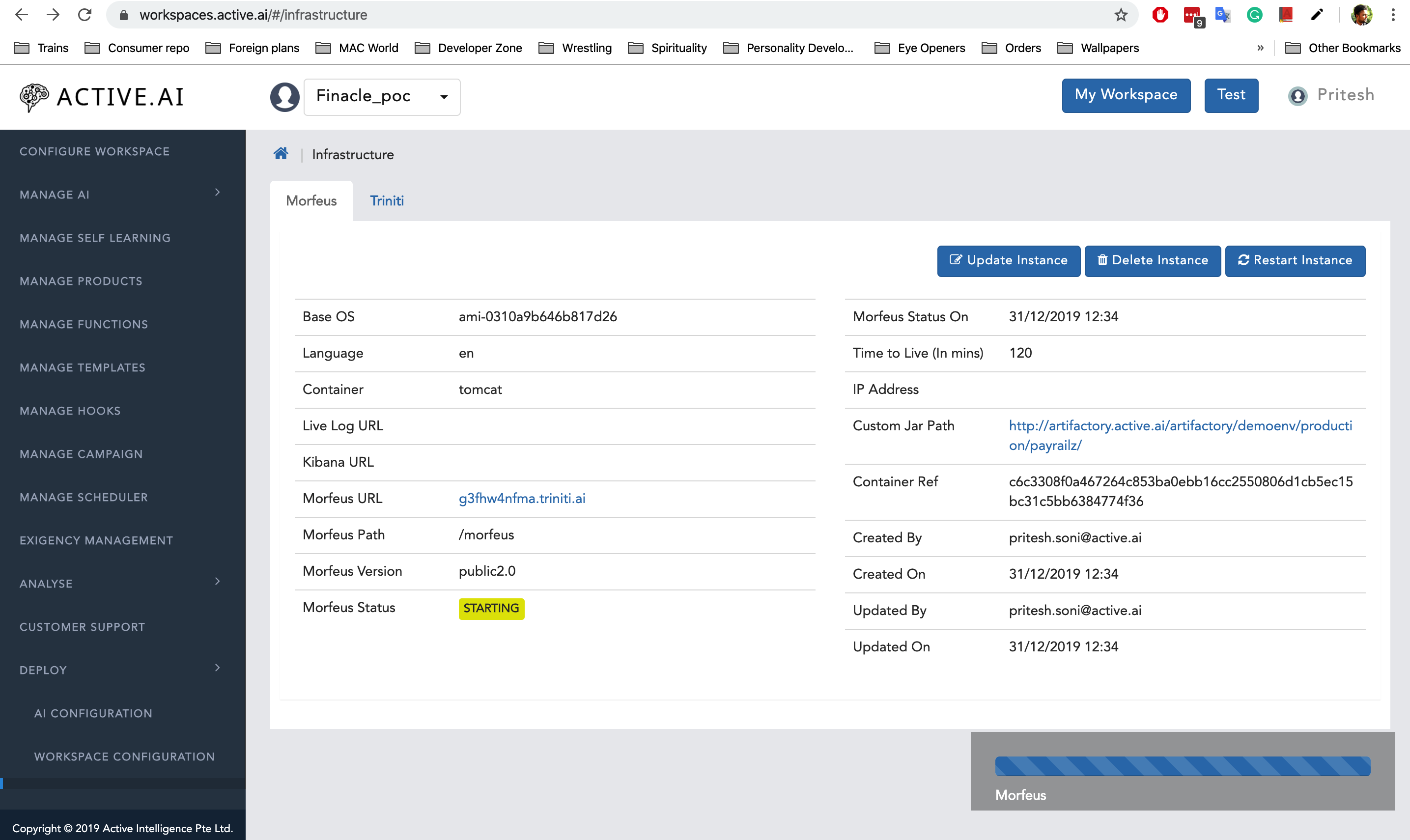The height and width of the screenshot is (840, 1410).
Task: Open Configure Workspace in sidebar
Action: [94, 151]
